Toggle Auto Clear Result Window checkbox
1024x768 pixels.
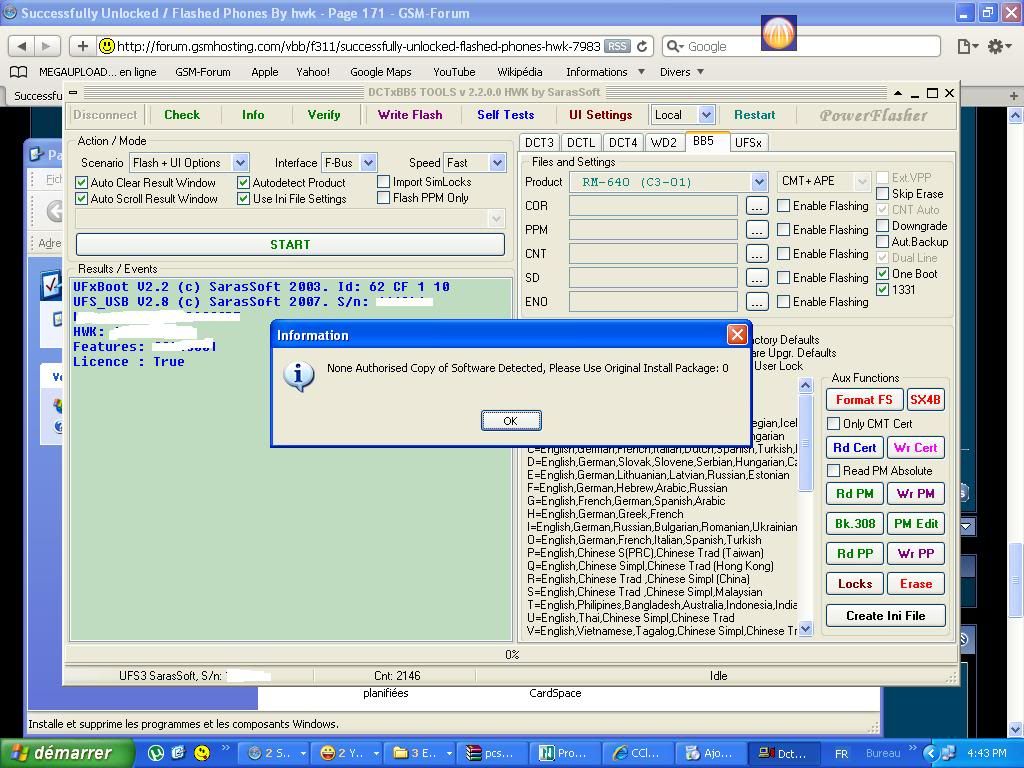pos(82,182)
